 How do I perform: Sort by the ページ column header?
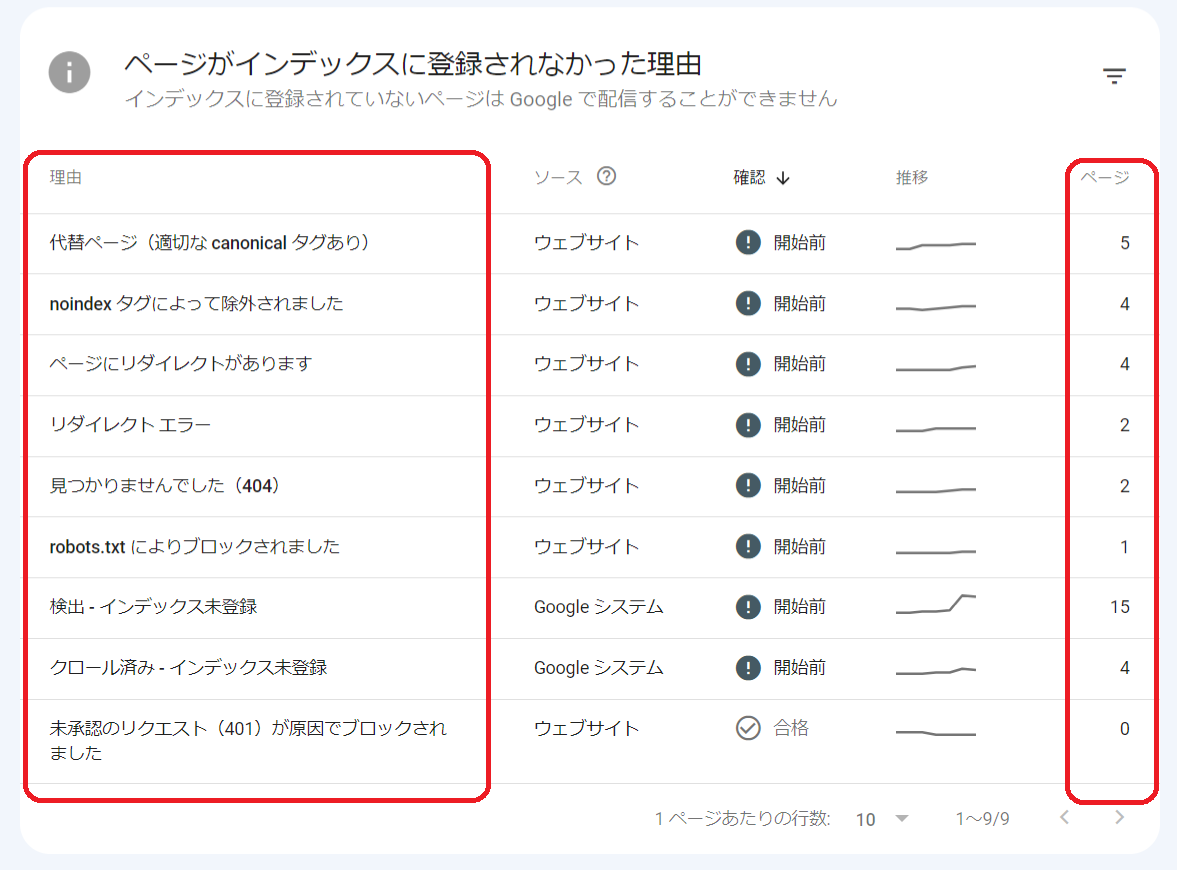tap(1105, 177)
